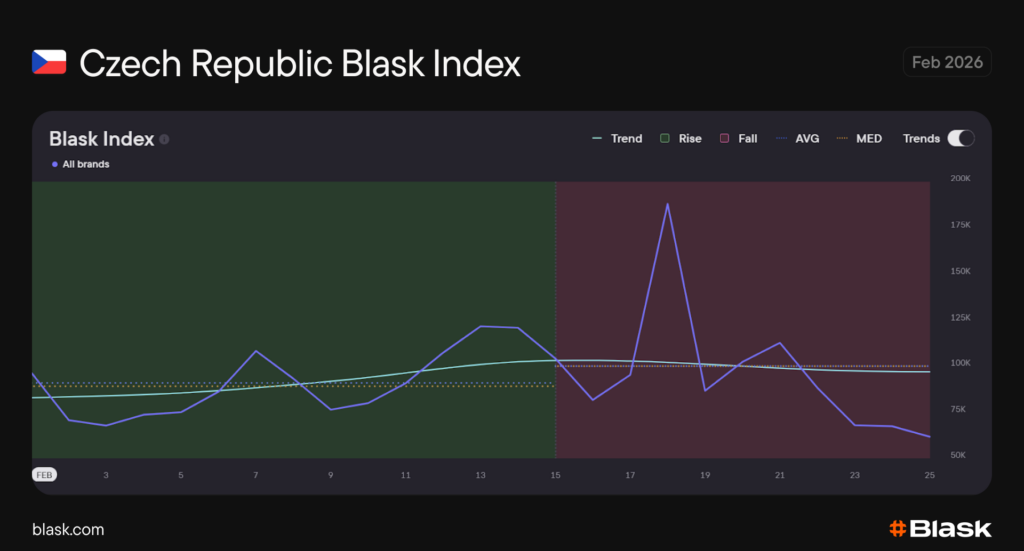Turn off the Trends toggle switch
This screenshot has height=551, width=1024.
960,139
